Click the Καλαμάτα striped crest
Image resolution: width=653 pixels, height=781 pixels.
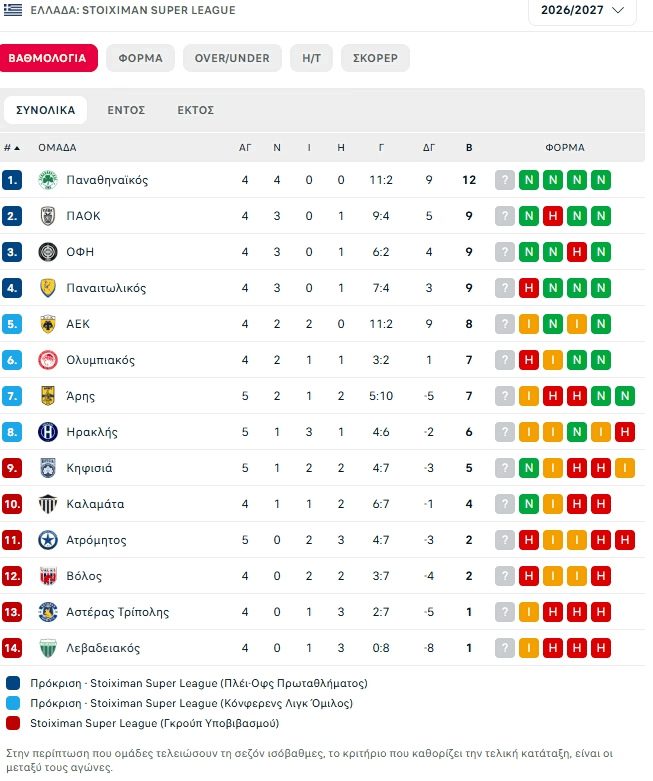[x=48, y=504]
